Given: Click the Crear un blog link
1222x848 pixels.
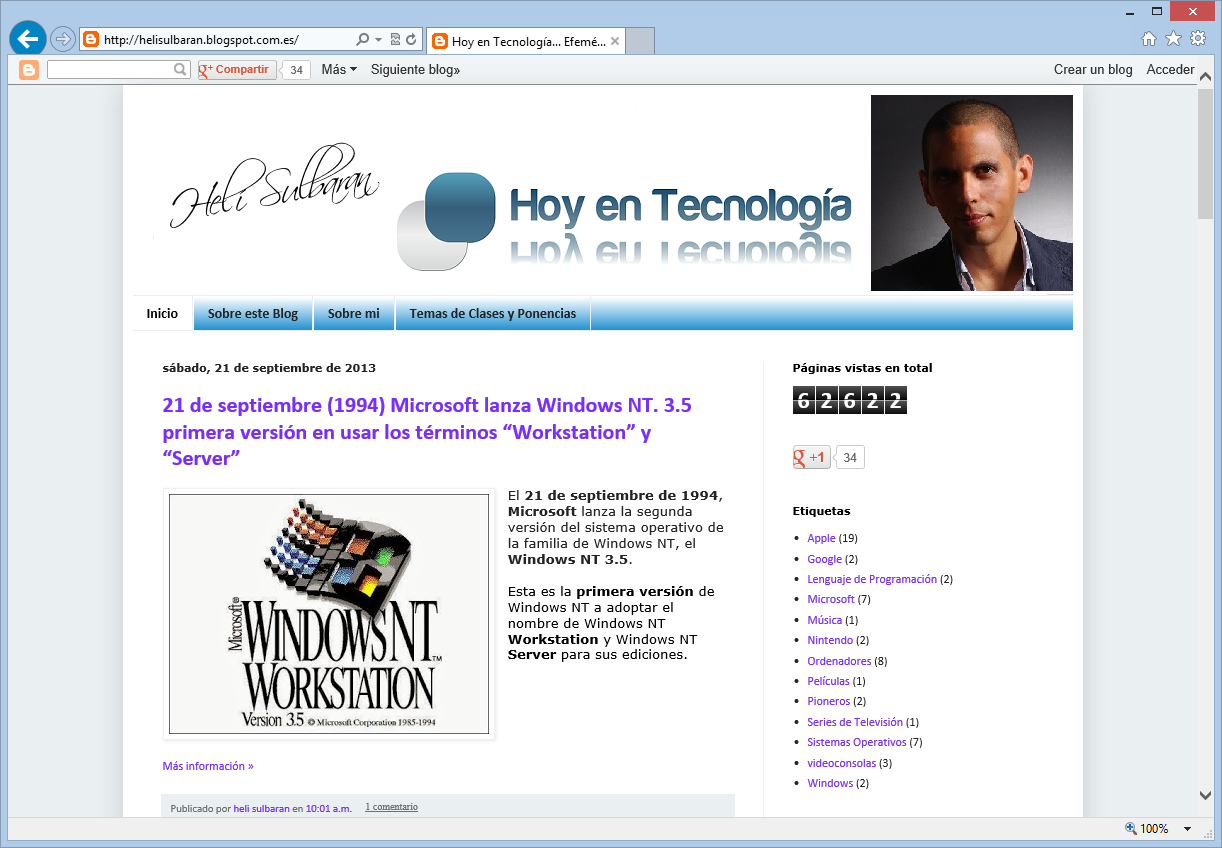Looking at the screenshot, I should click(x=1093, y=70).
